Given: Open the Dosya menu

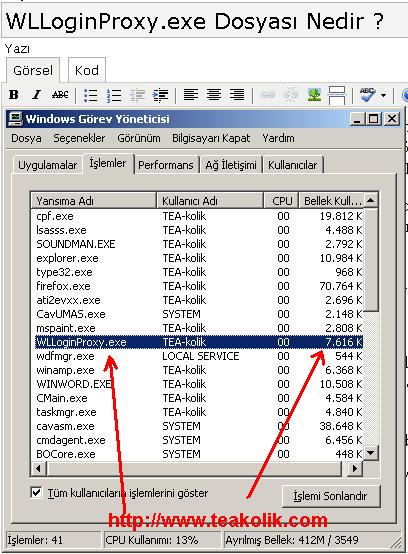Looking at the screenshot, I should coord(26,138).
